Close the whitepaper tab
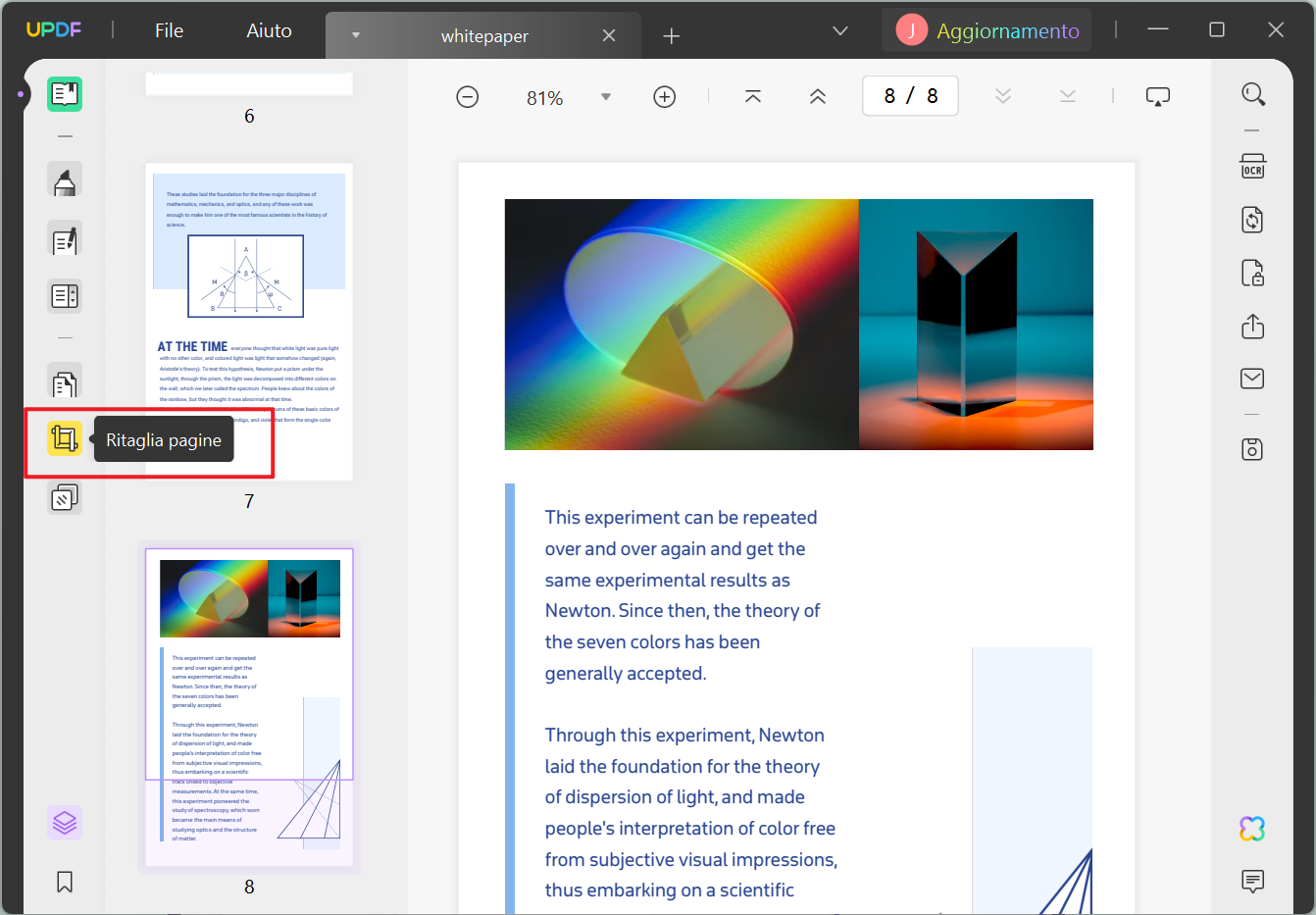1316x915 pixels. coord(609,35)
